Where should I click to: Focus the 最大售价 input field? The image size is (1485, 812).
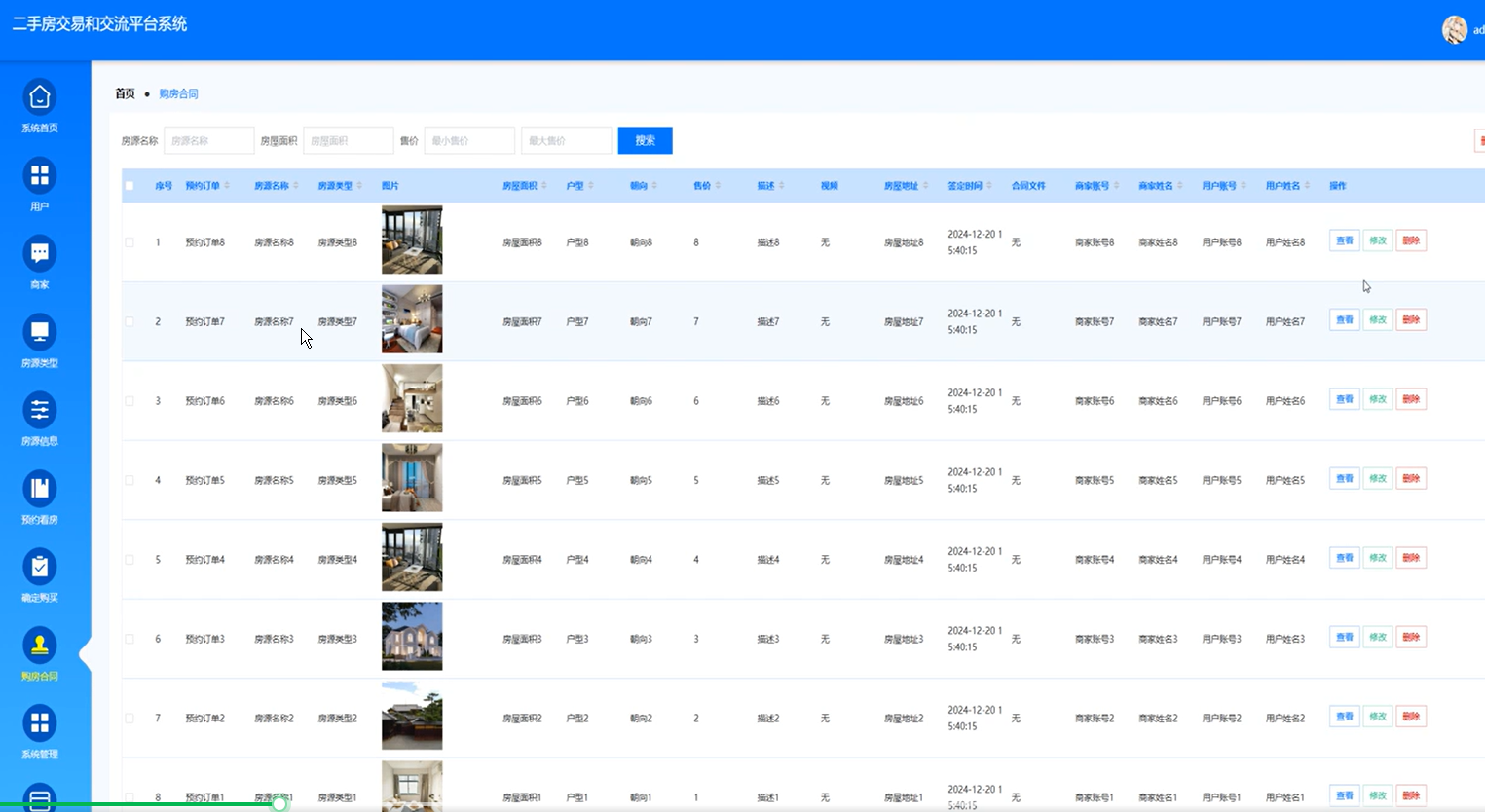[x=566, y=140]
